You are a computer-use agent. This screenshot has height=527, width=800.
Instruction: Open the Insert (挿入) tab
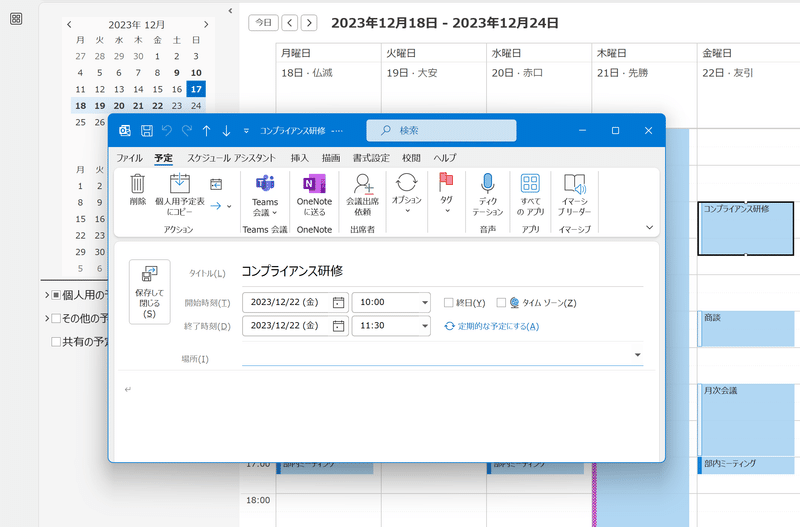point(300,158)
